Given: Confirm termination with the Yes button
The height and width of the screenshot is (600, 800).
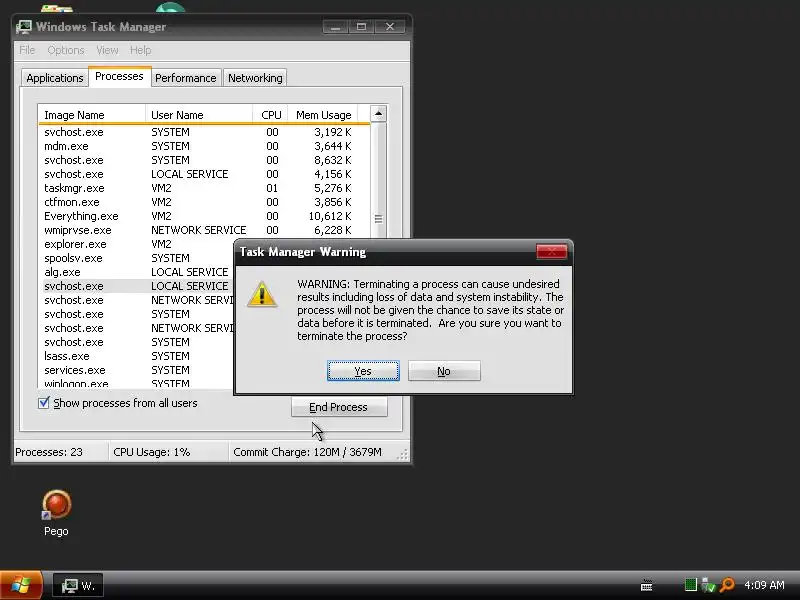Looking at the screenshot, I should click(363, 371).
